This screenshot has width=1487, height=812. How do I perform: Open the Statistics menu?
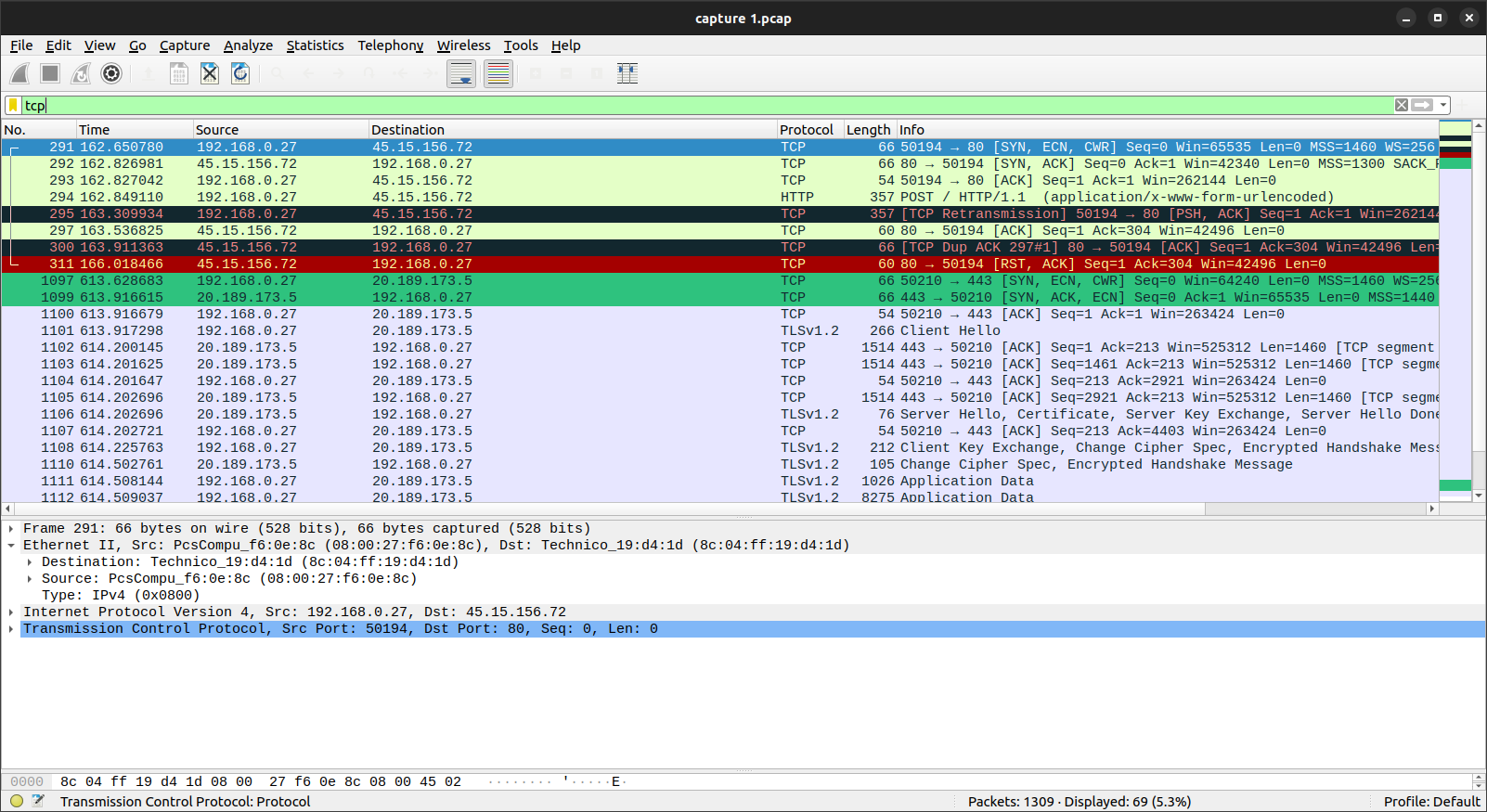pos(315,45)
